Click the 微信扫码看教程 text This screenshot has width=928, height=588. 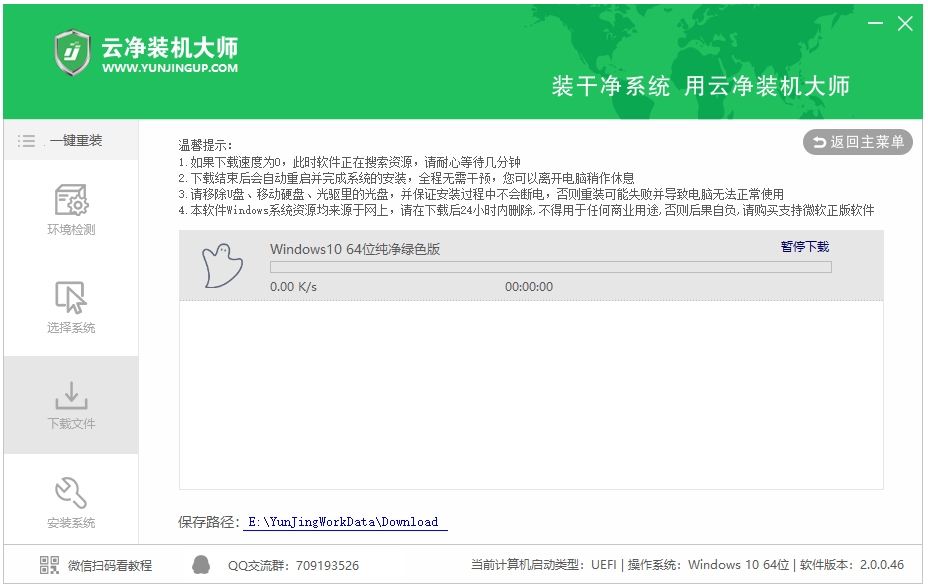[110, 566]
